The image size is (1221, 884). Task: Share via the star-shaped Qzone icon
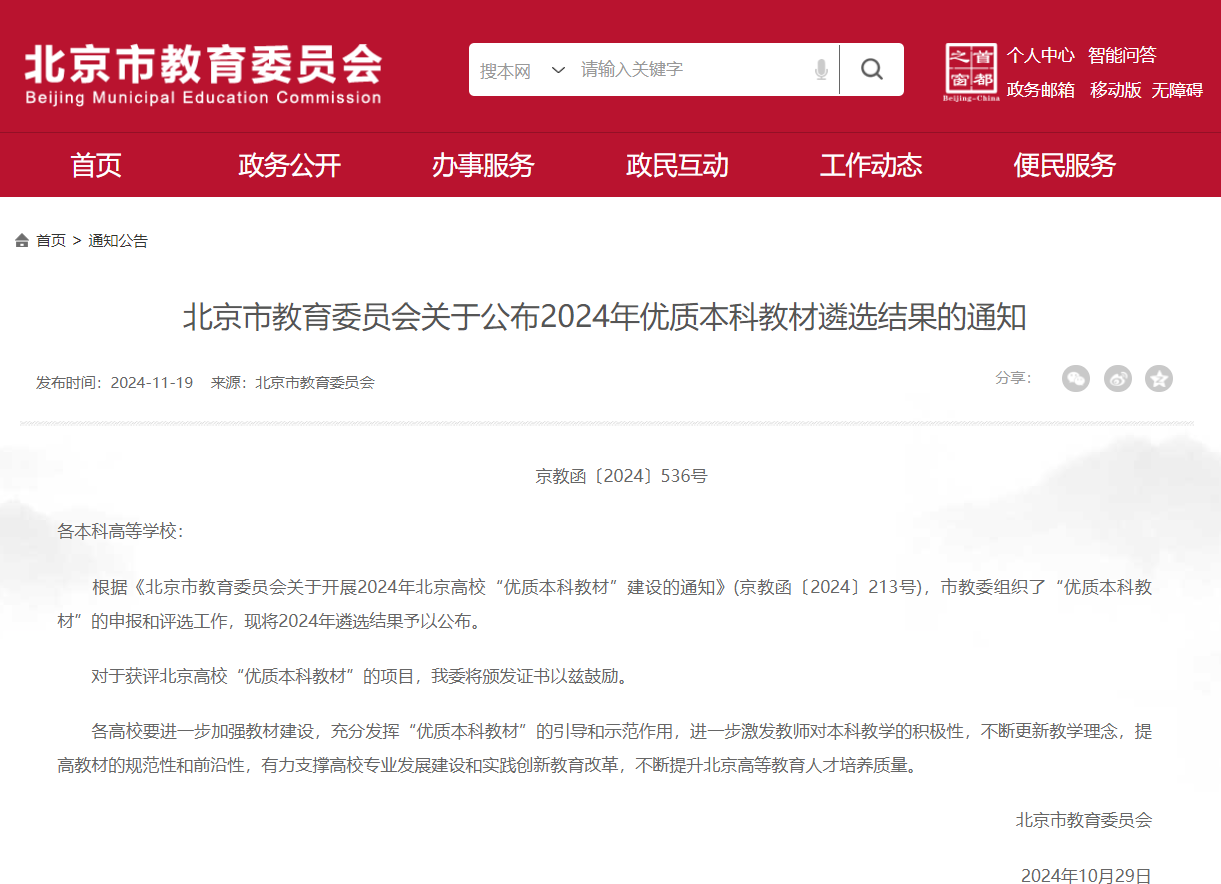[x=1158, y=378]
